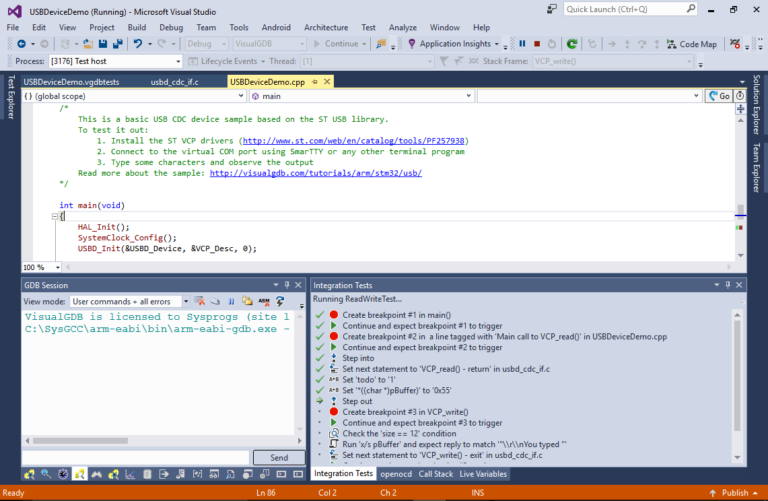This screenshot has width=768, height=501.
Task: Click the Continue play icon
Action: [318, 44]
